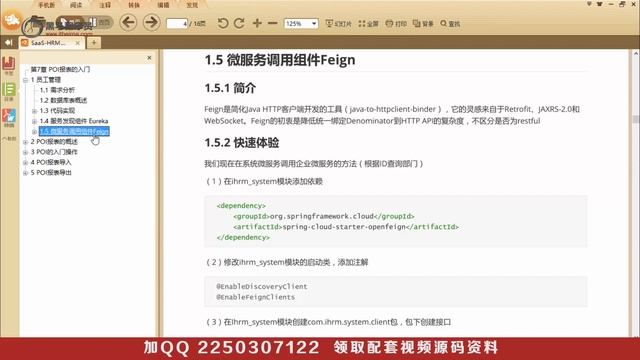Print the document (打印)
This screenshot has width=640, height=360.
point(396,24)
